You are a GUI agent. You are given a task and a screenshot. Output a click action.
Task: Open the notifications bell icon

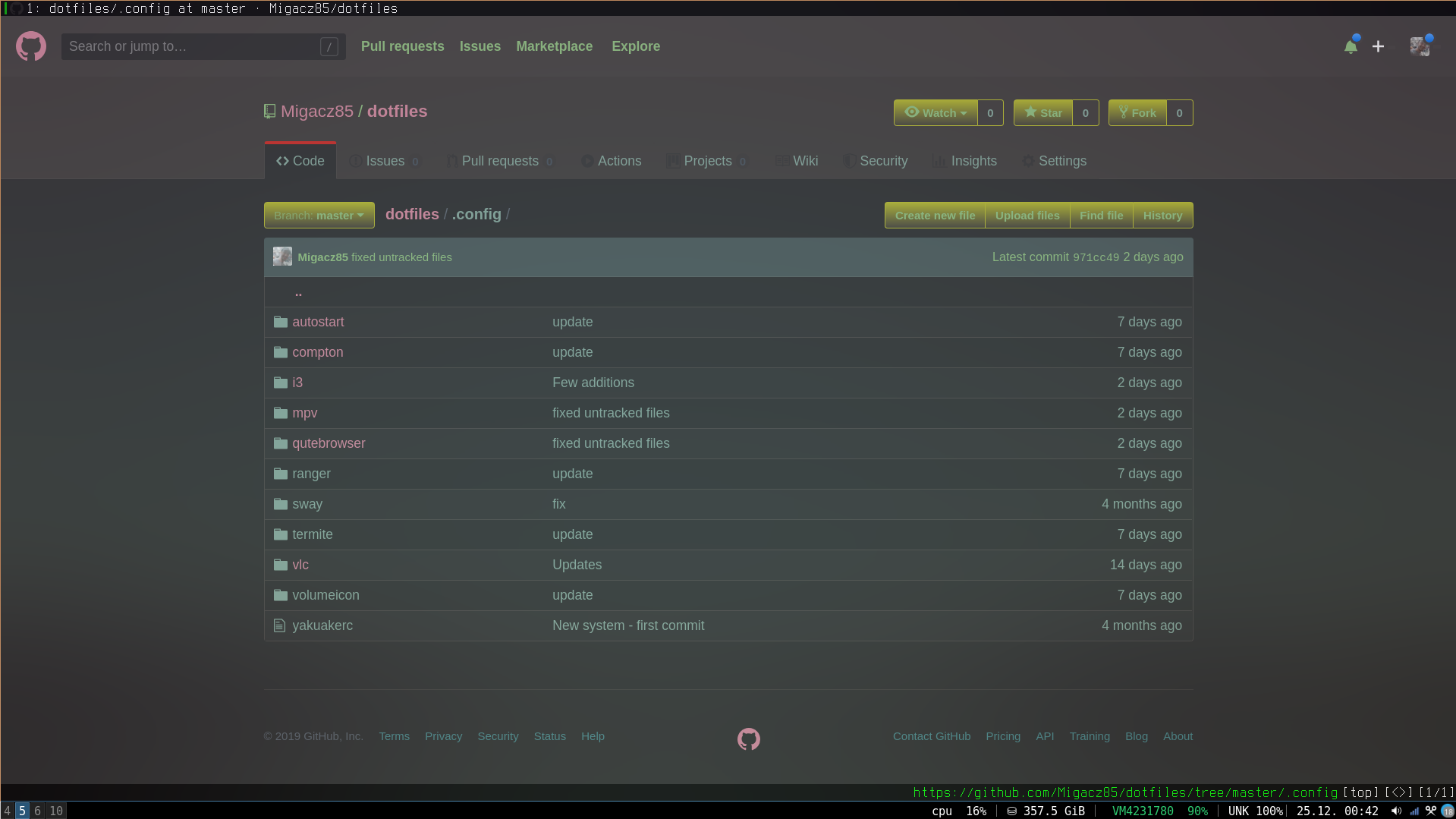pyautogui.click(x=1351, y=46)
